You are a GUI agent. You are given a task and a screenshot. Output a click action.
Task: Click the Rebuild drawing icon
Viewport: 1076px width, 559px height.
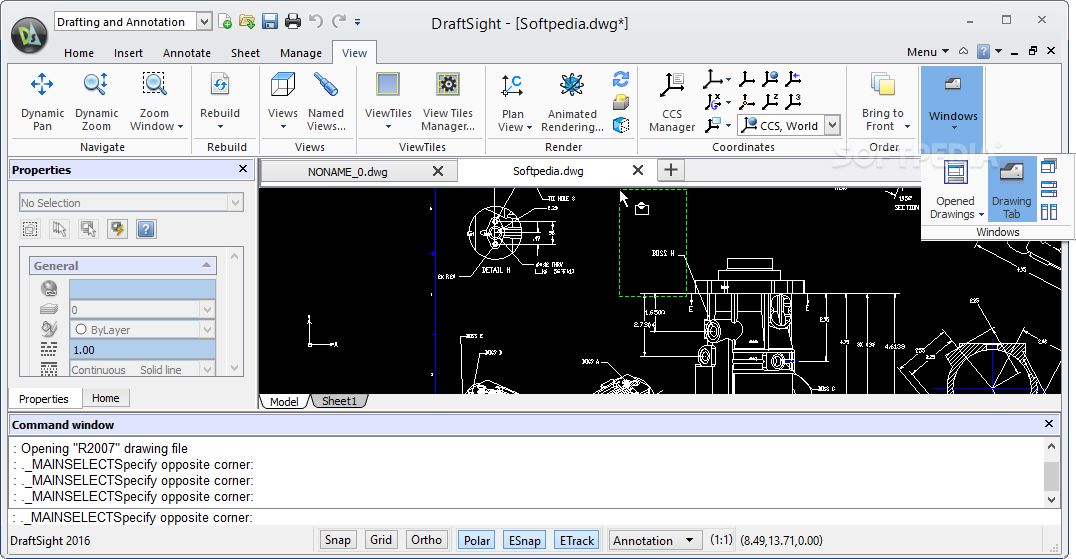pos(220,84)
